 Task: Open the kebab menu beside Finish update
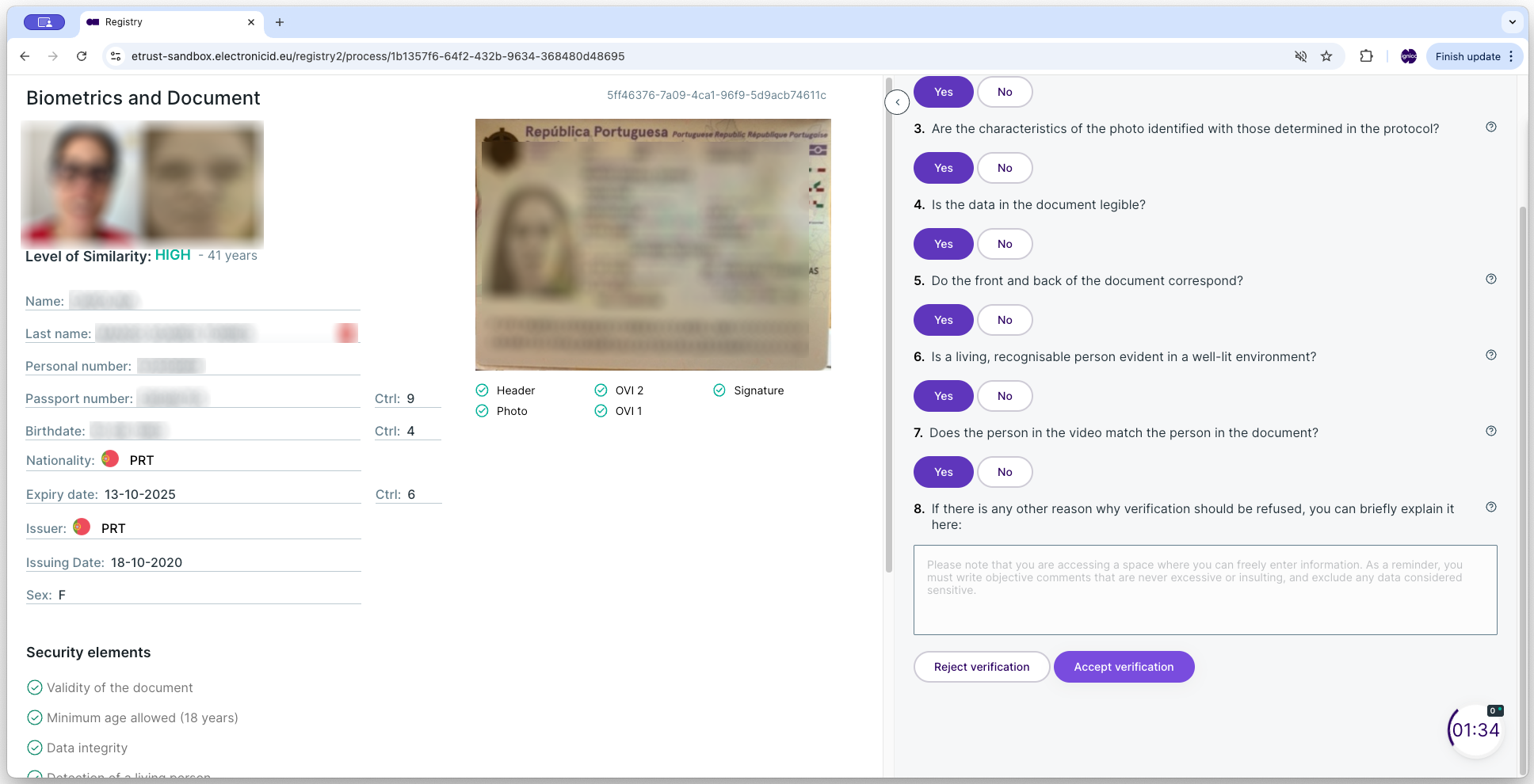(x=1511, y=56)
